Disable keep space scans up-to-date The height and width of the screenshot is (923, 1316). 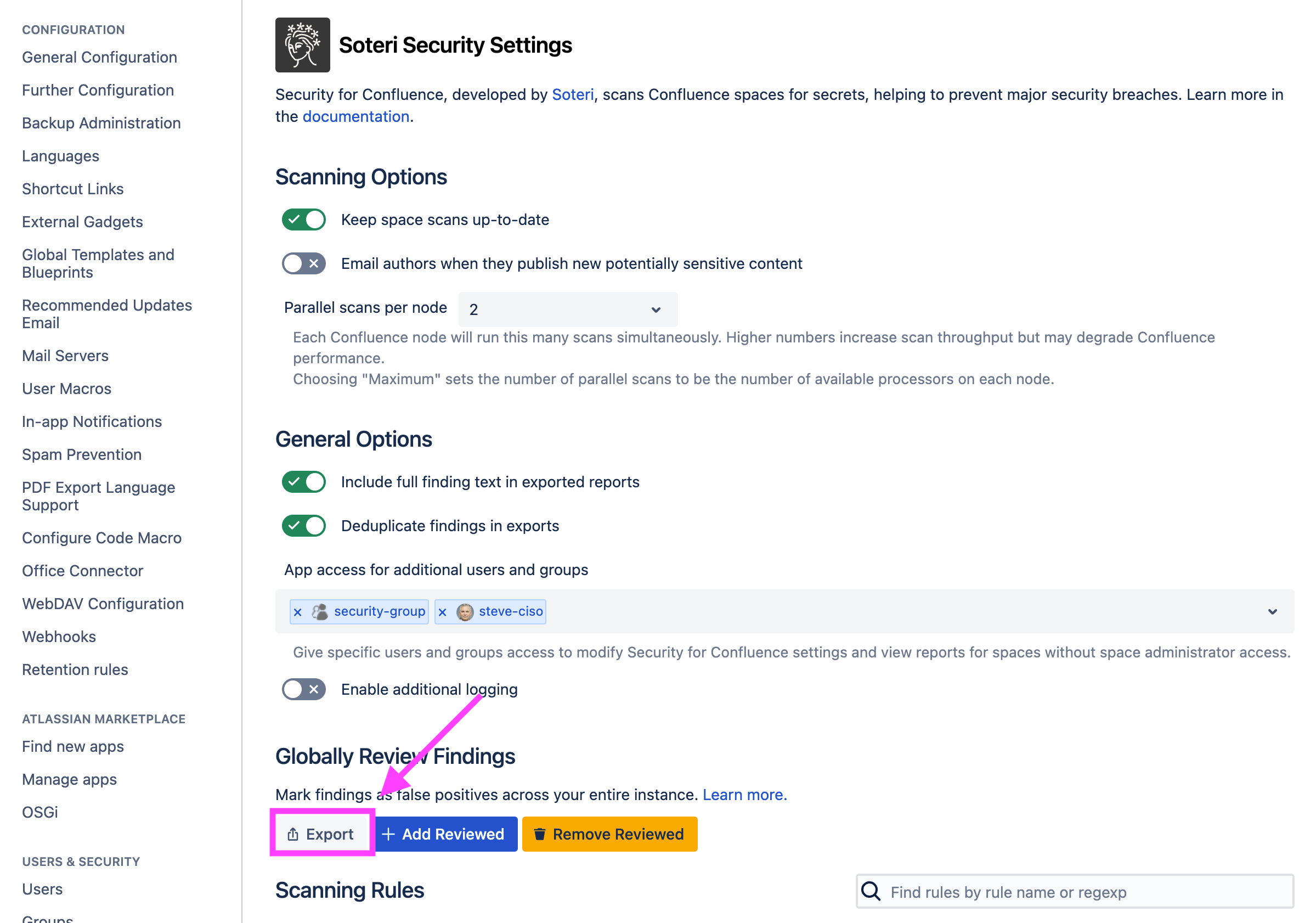(303, 220)
